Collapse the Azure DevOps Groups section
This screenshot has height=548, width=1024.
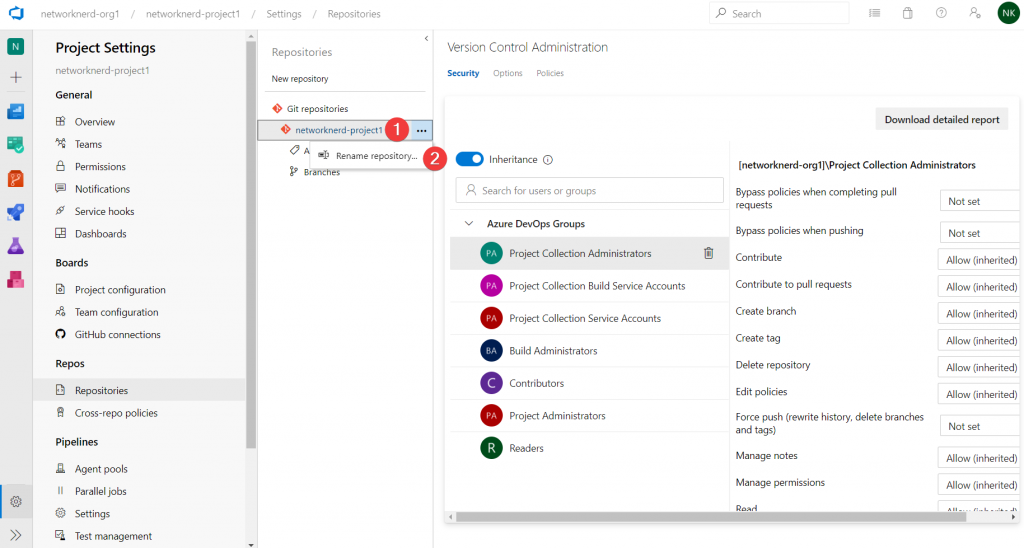click(x=469, y=223)
